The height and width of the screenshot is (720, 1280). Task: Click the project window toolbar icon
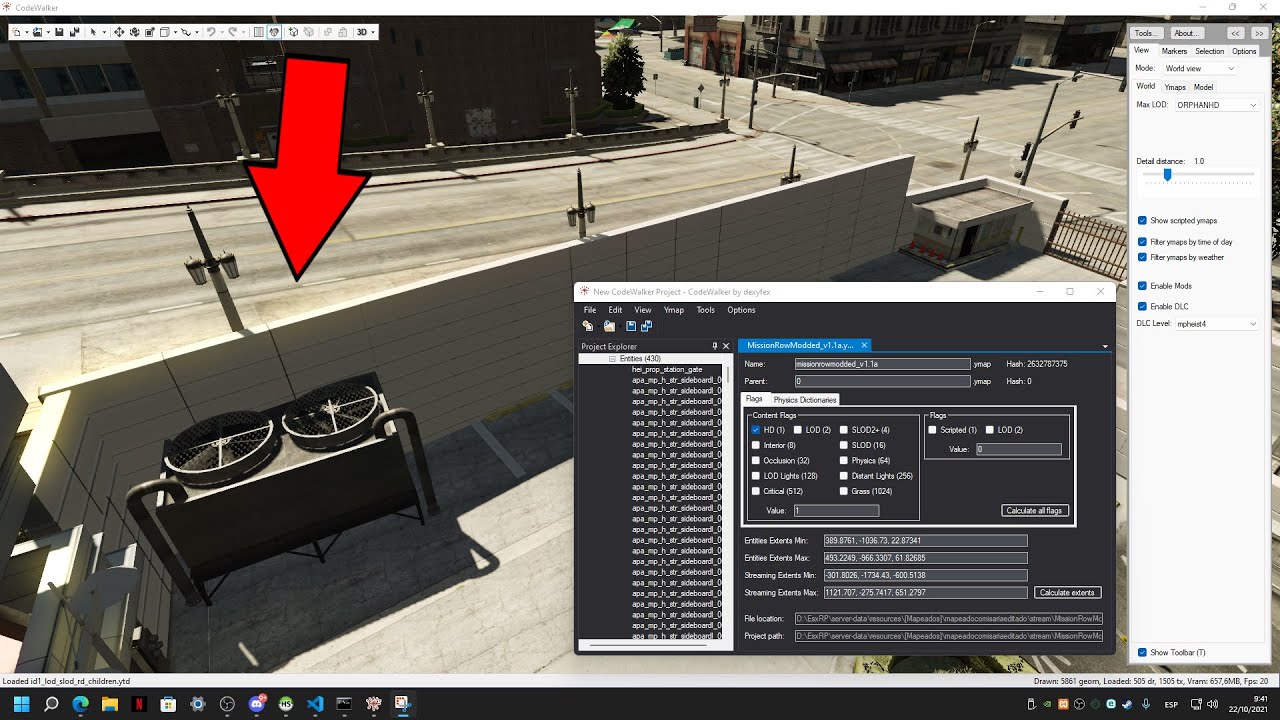(274, 32)
